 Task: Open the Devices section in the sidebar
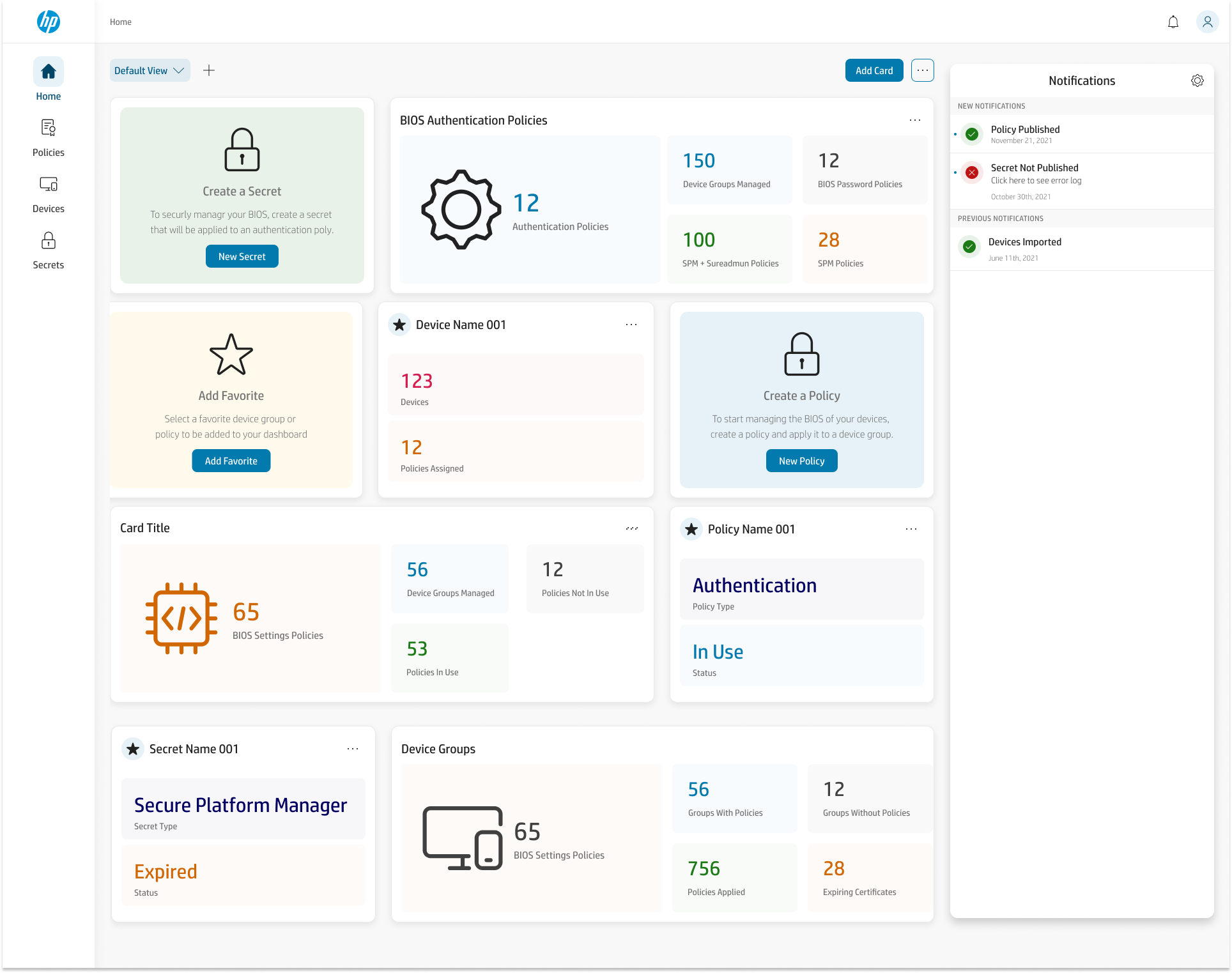(x=48, y=184)
